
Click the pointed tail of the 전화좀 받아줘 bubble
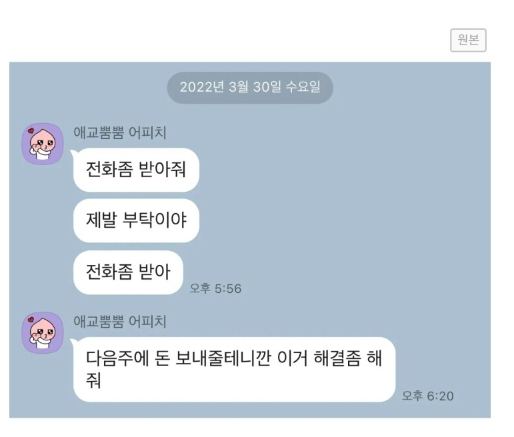pos(73,153)
